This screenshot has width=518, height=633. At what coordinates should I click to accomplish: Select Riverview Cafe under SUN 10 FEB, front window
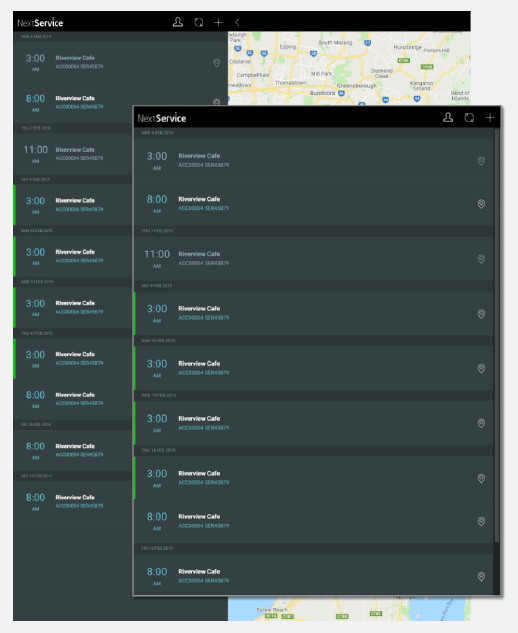pos(199,363)
